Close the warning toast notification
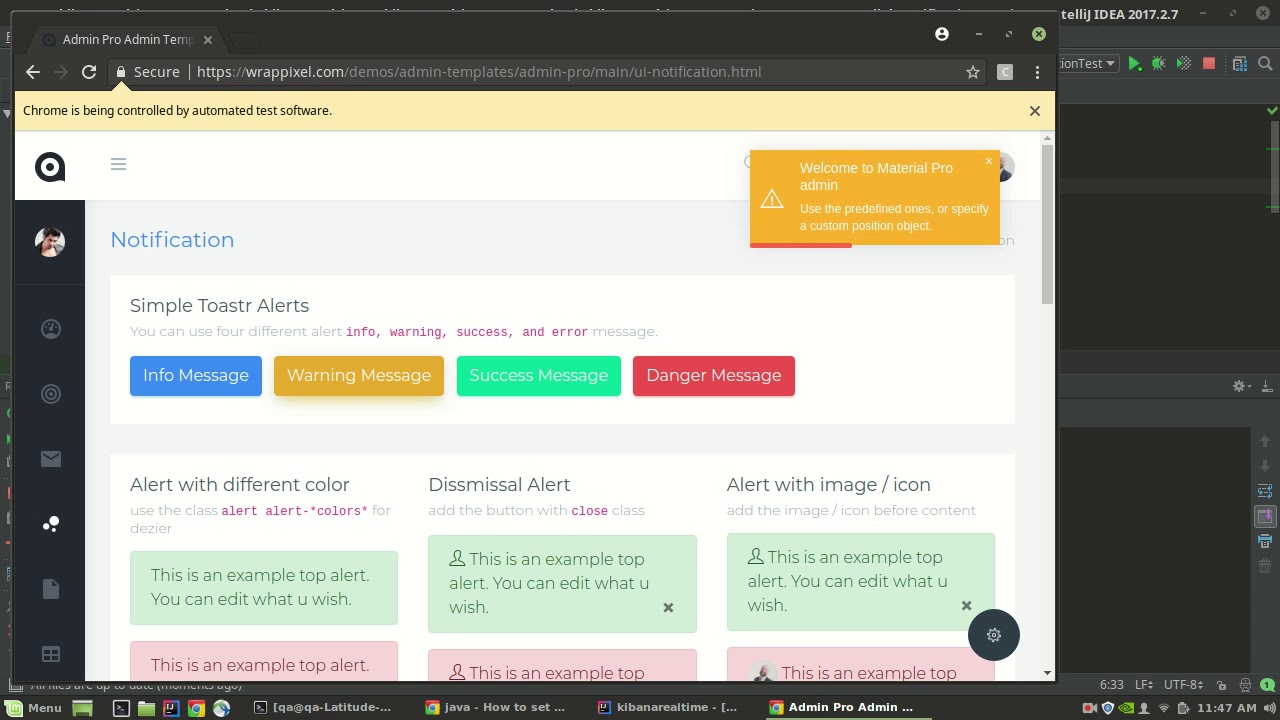This screenshot has width=1280, height=720. tap(989, 161)
